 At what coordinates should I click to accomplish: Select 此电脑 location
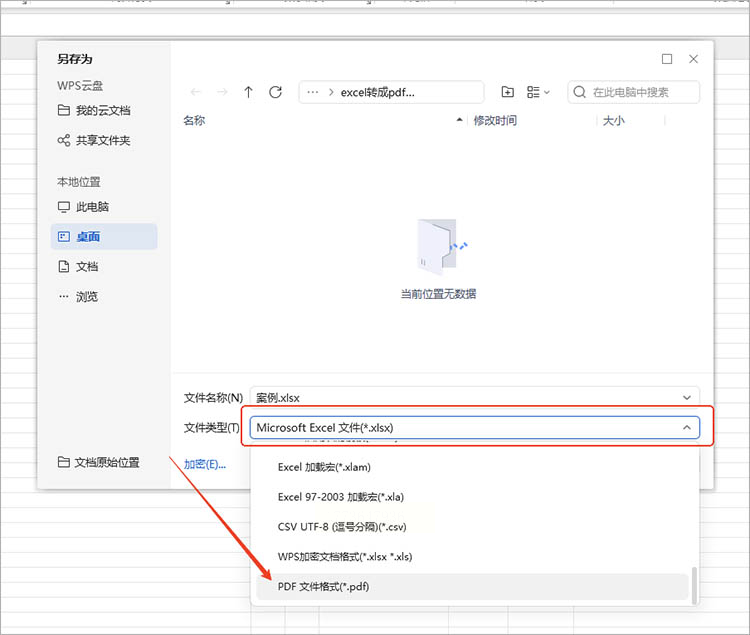pyautogui.click(x=84, y=207)
